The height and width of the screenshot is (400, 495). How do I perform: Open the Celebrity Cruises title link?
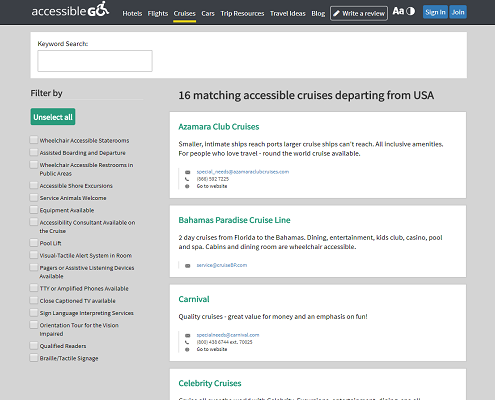click(x=210, y=383)
